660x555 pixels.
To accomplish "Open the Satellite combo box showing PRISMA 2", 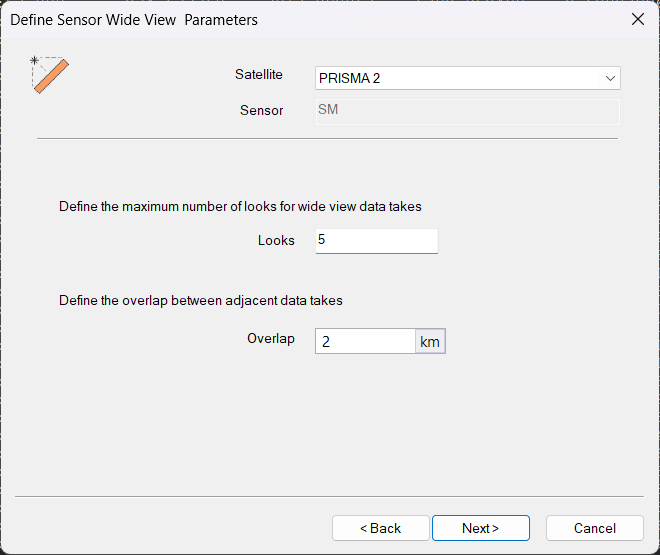I will tap(460, 78).
